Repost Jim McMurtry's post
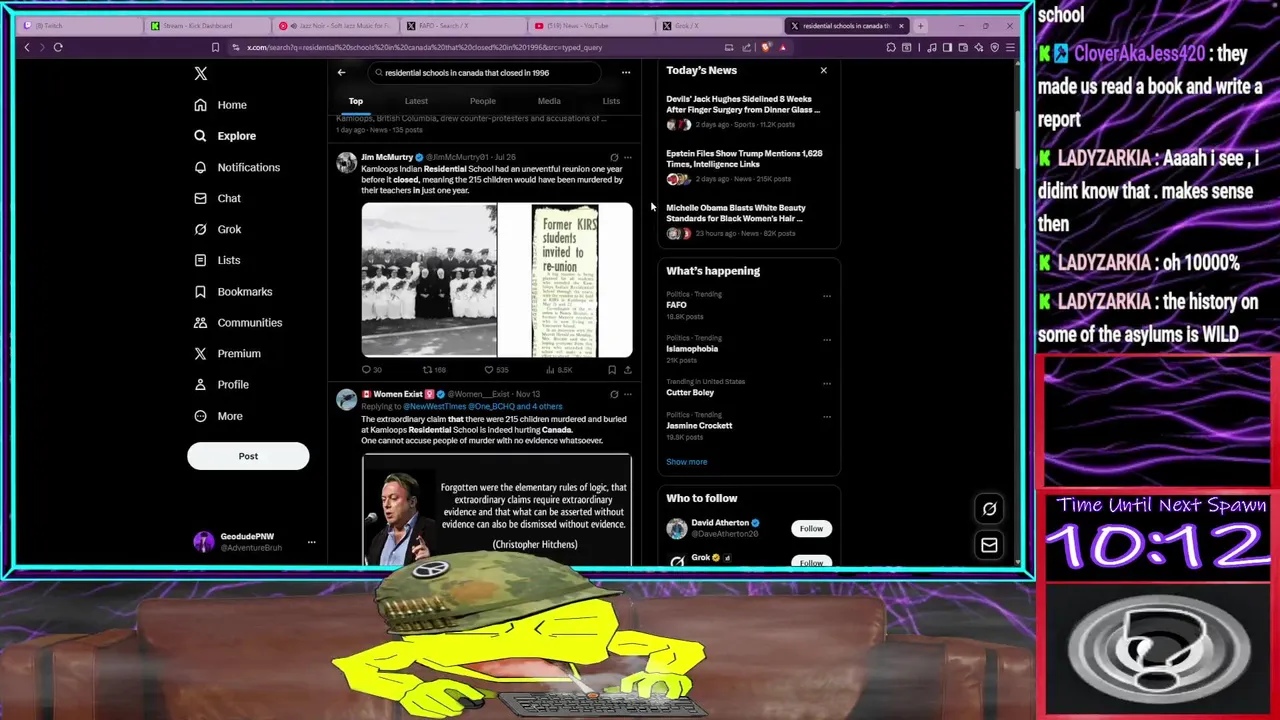The width and height of the screenshot is (1280, 720). click(433, 370)
